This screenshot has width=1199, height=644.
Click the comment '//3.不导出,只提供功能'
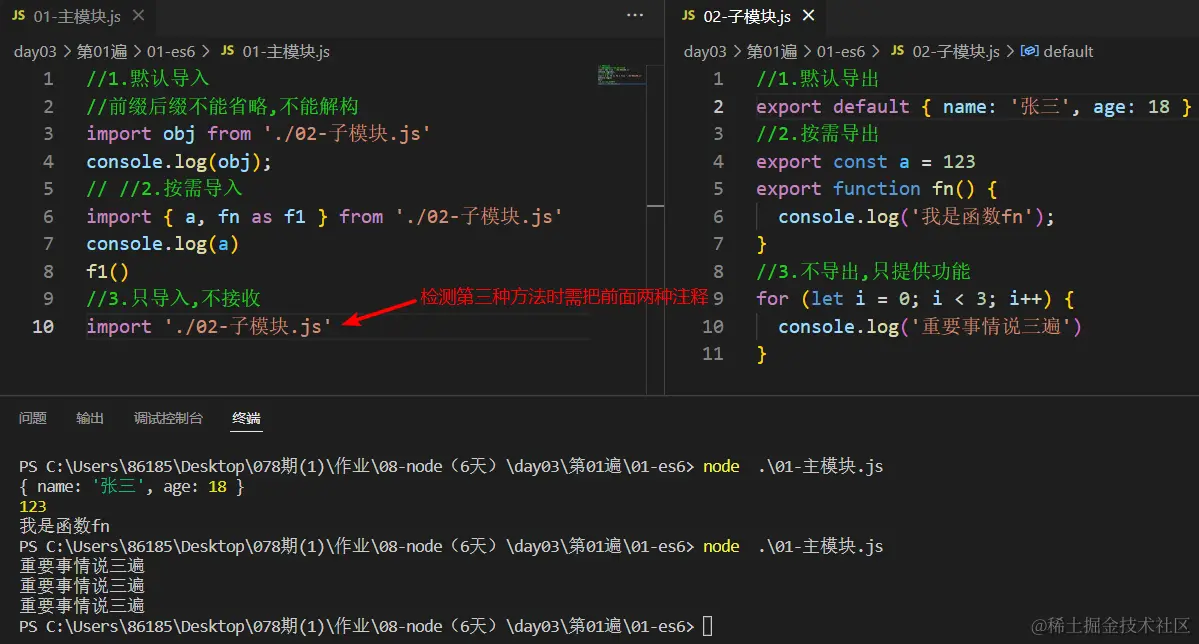pyautogui.click(x=863, y=272)
